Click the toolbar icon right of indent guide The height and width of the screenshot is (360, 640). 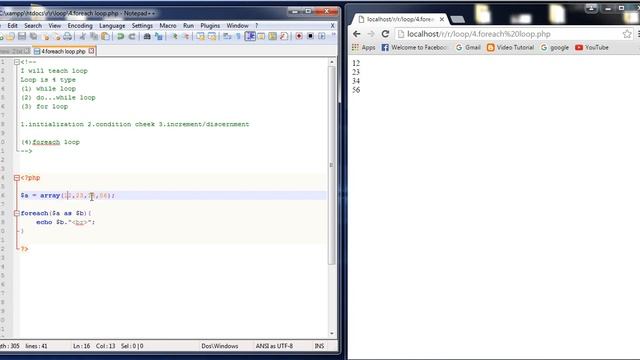261,36
